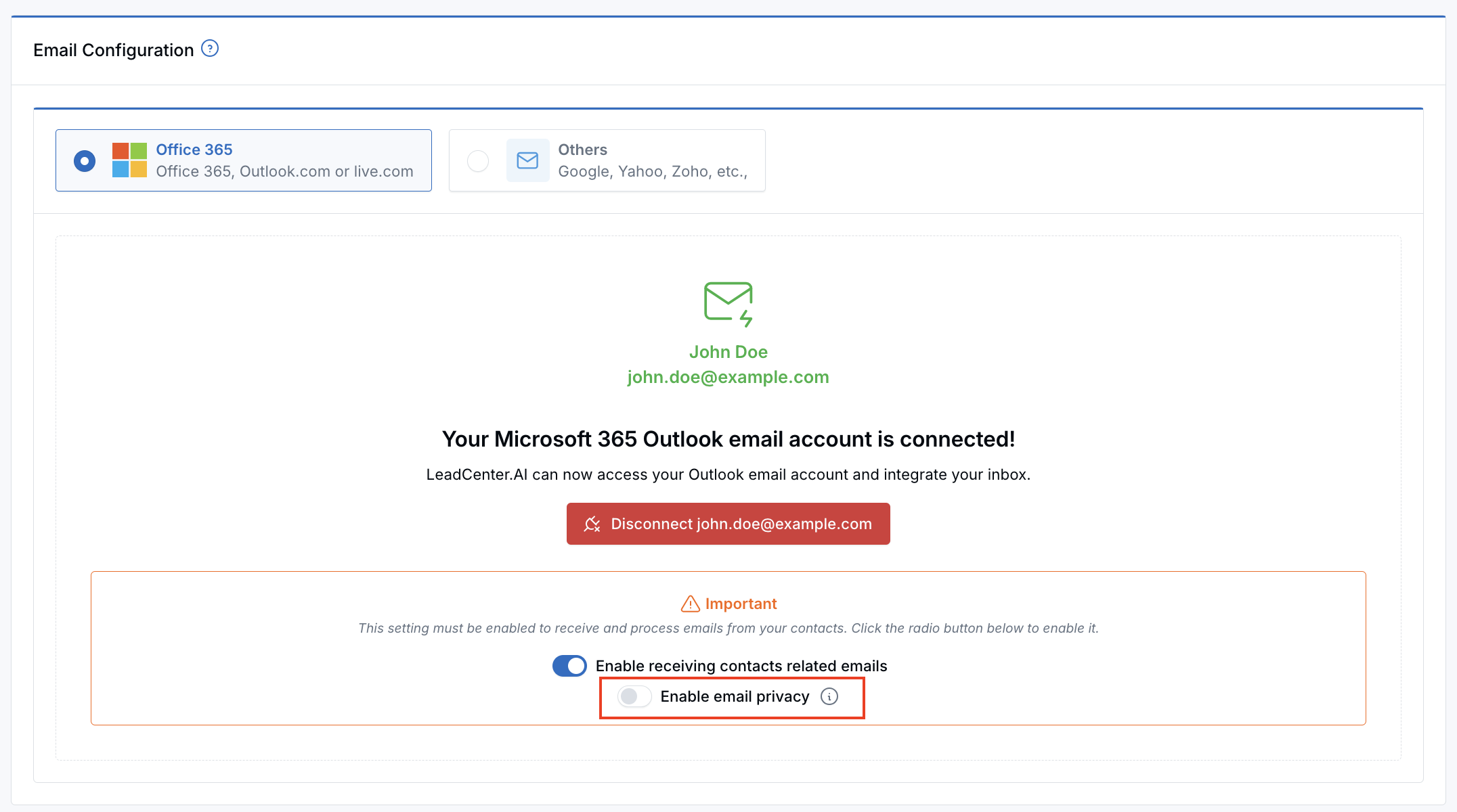The image size is (1457, 812).
Task: Click the Important notice heading text
Action: 741,604
